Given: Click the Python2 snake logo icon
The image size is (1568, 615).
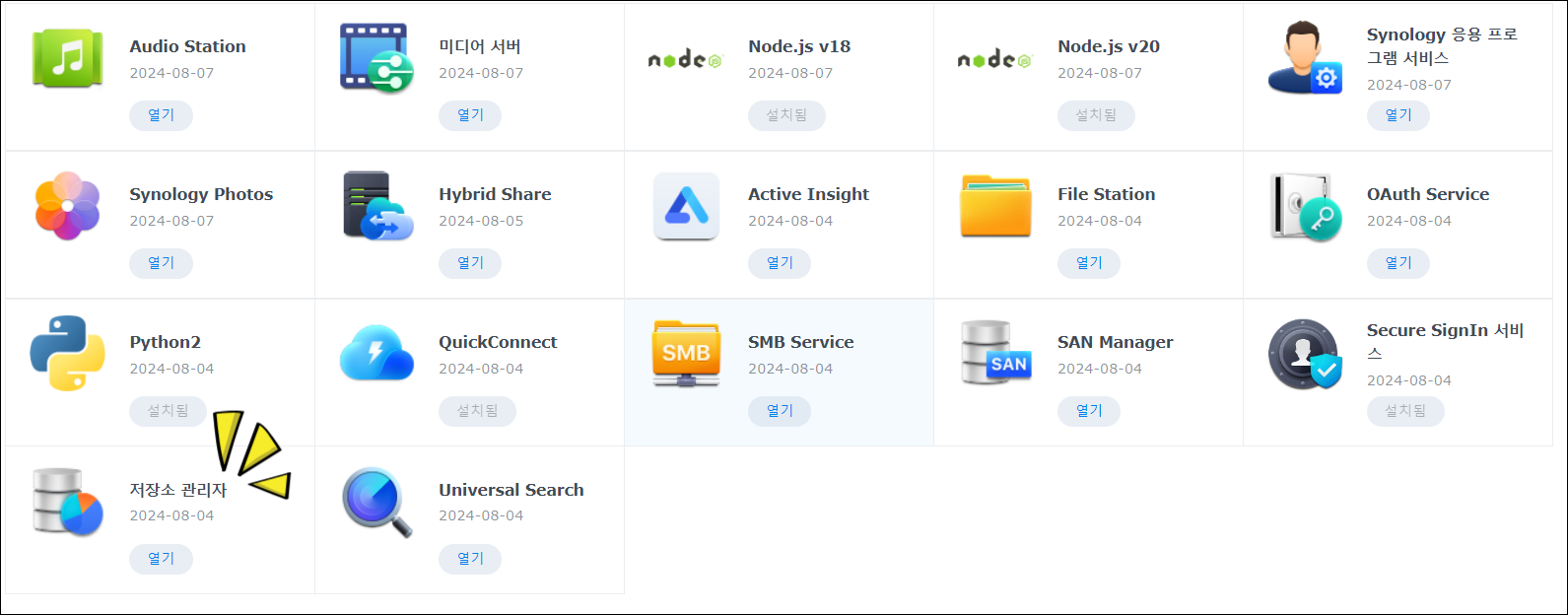Looking at the screenshot, I should coord(67,354).
